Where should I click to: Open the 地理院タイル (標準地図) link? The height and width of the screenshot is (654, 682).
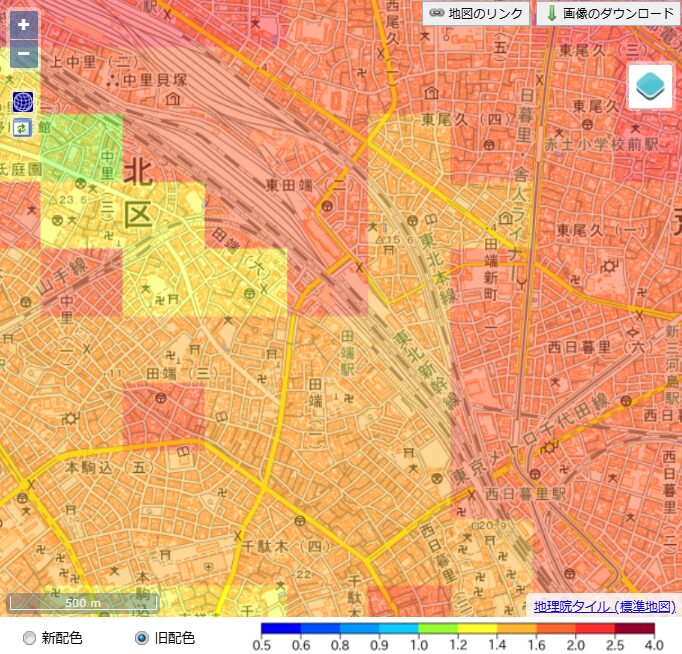pos(604,606)
